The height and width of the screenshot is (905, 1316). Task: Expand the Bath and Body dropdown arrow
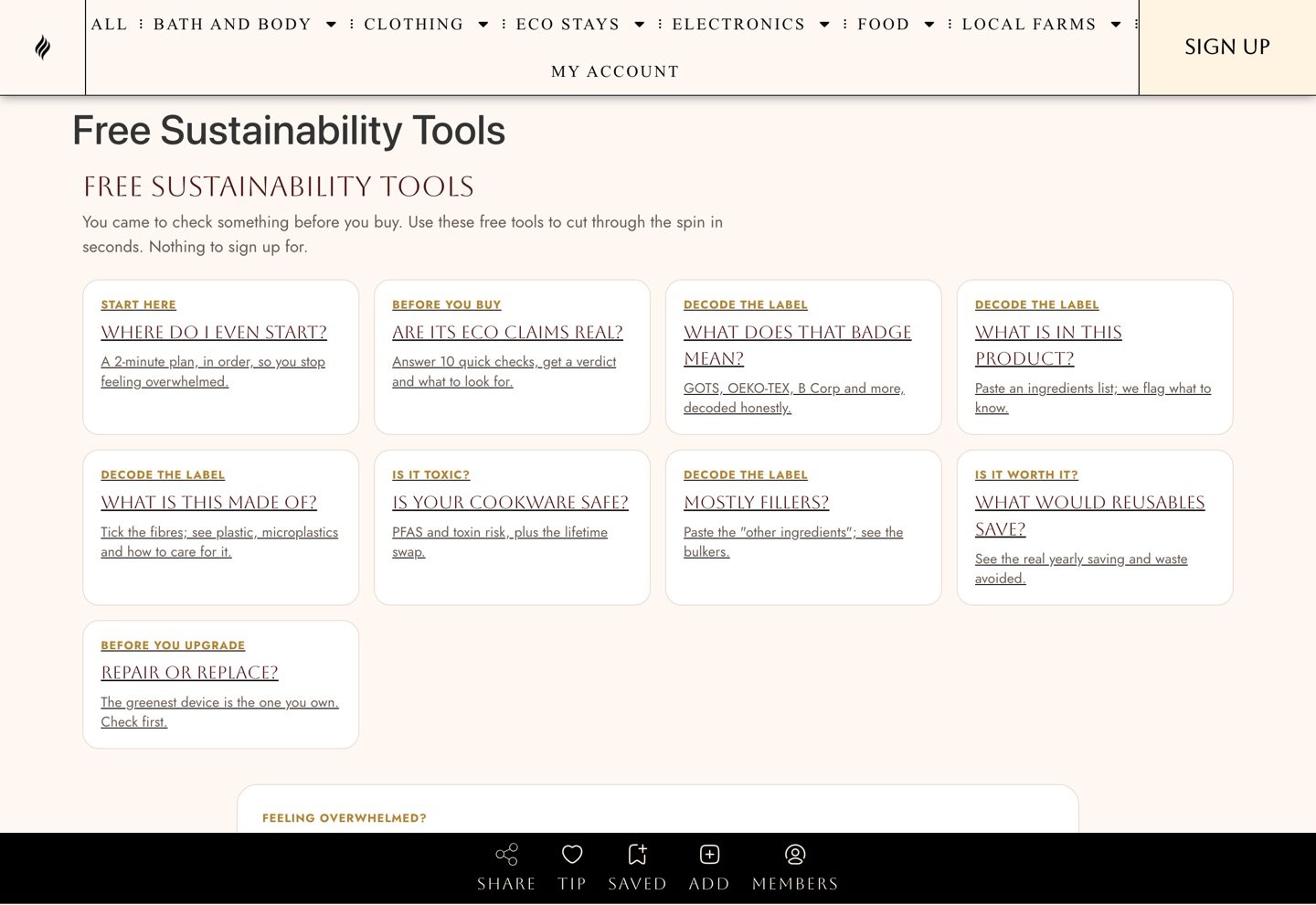pyautogui.click(x=331, y=25)
